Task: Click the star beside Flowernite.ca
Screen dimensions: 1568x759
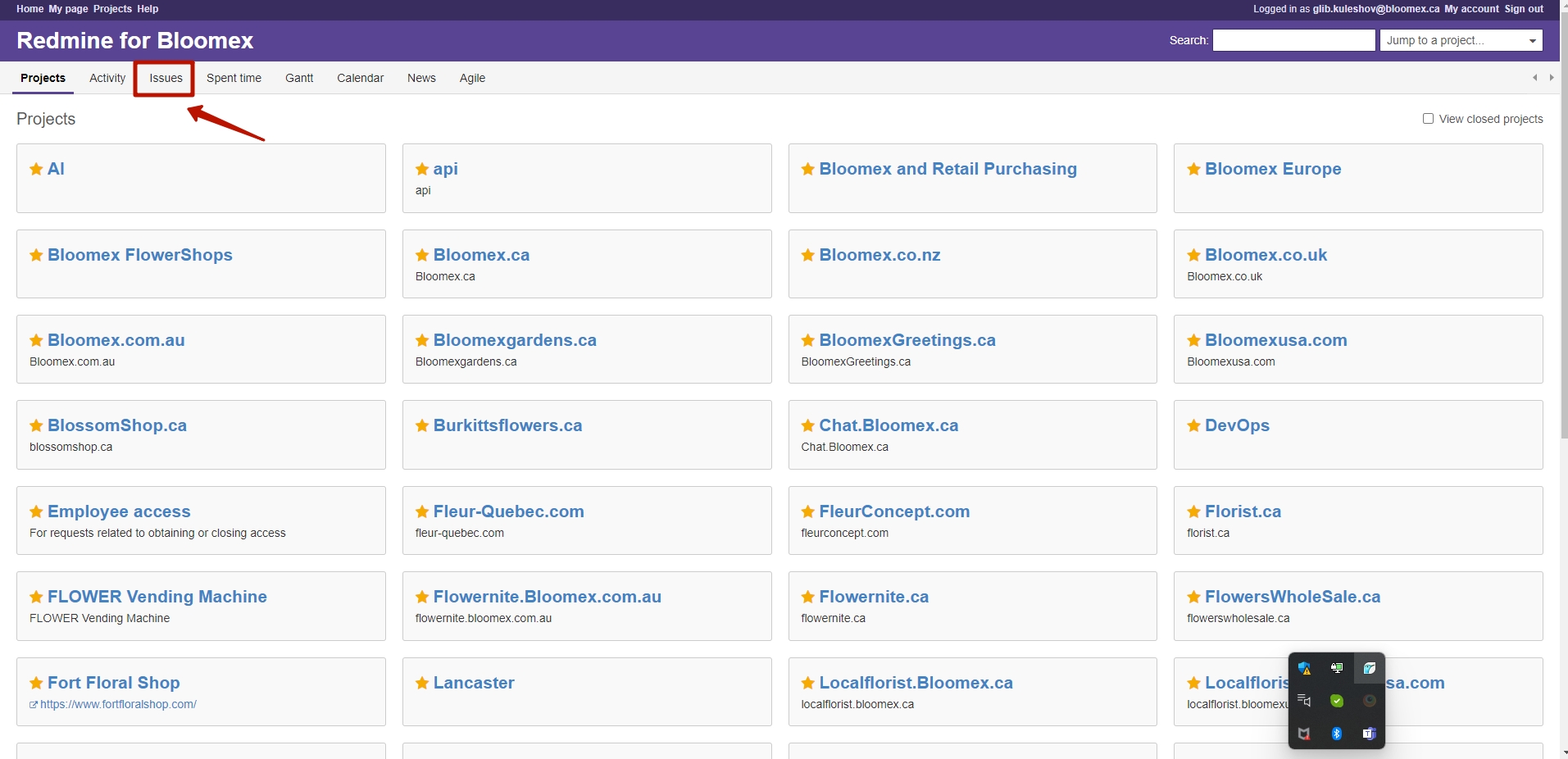Action: pyautogui.click(x=808, y=597)
